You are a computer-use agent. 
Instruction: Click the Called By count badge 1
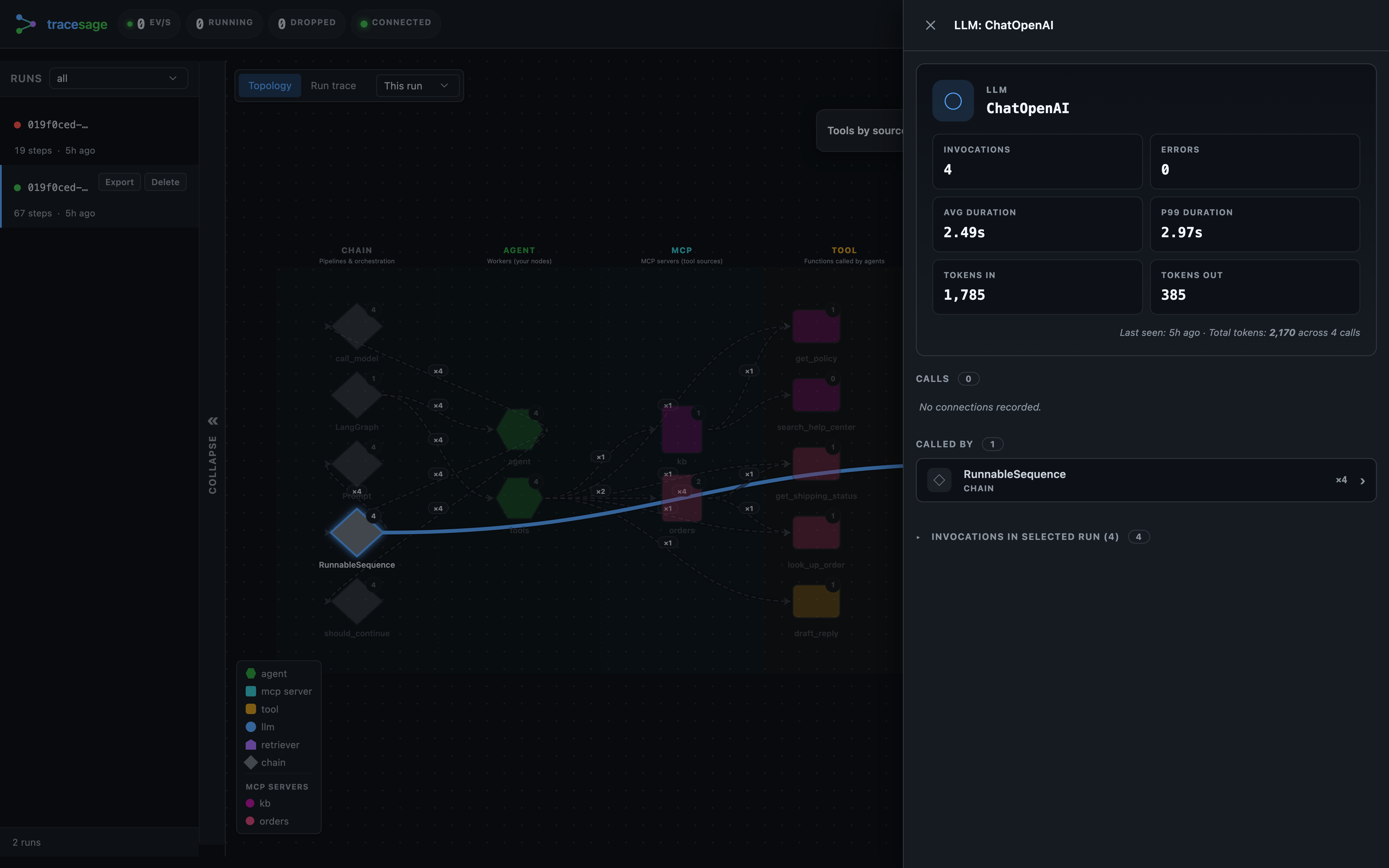point(992,444)
